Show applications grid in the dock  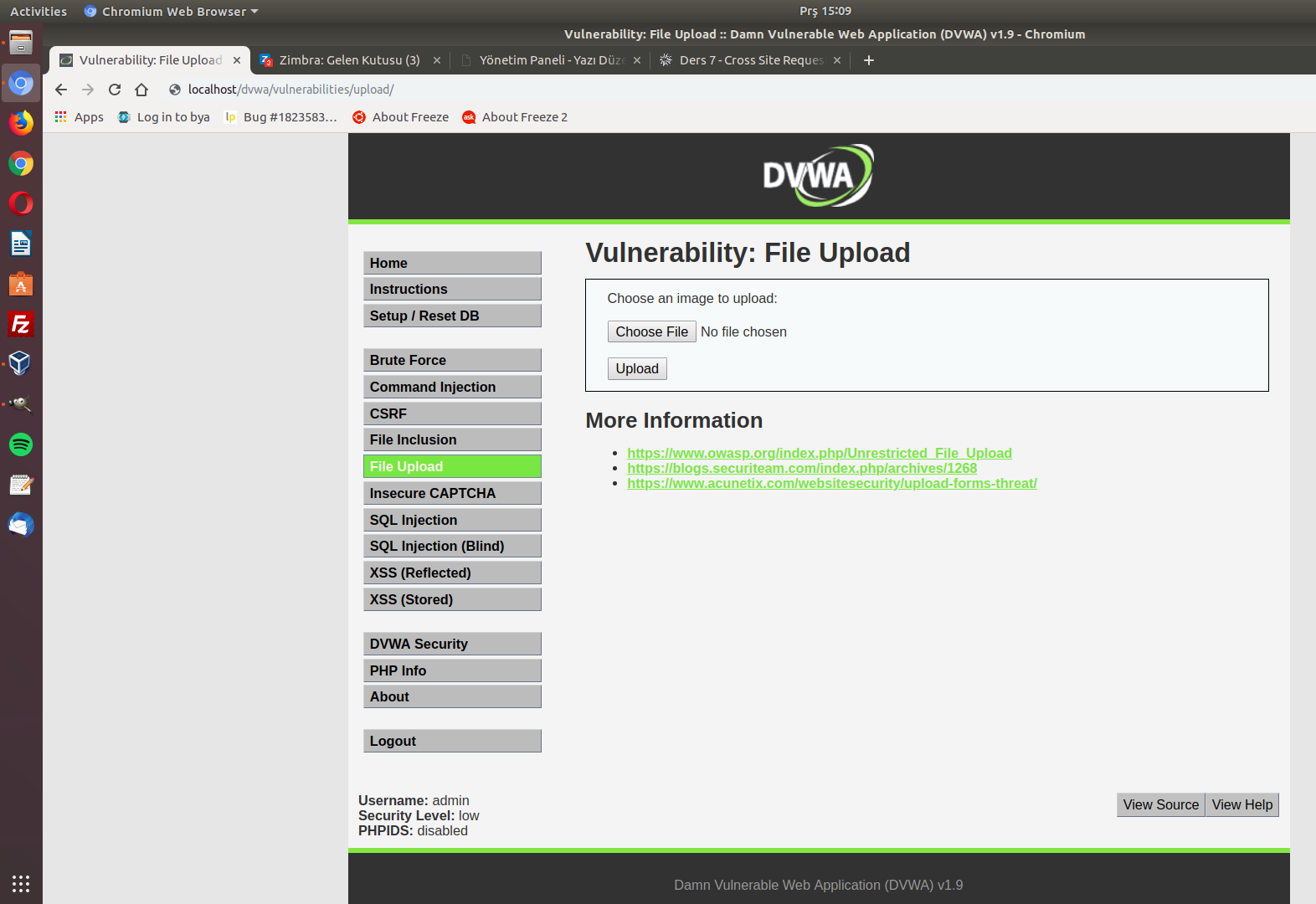coord(21,884)
